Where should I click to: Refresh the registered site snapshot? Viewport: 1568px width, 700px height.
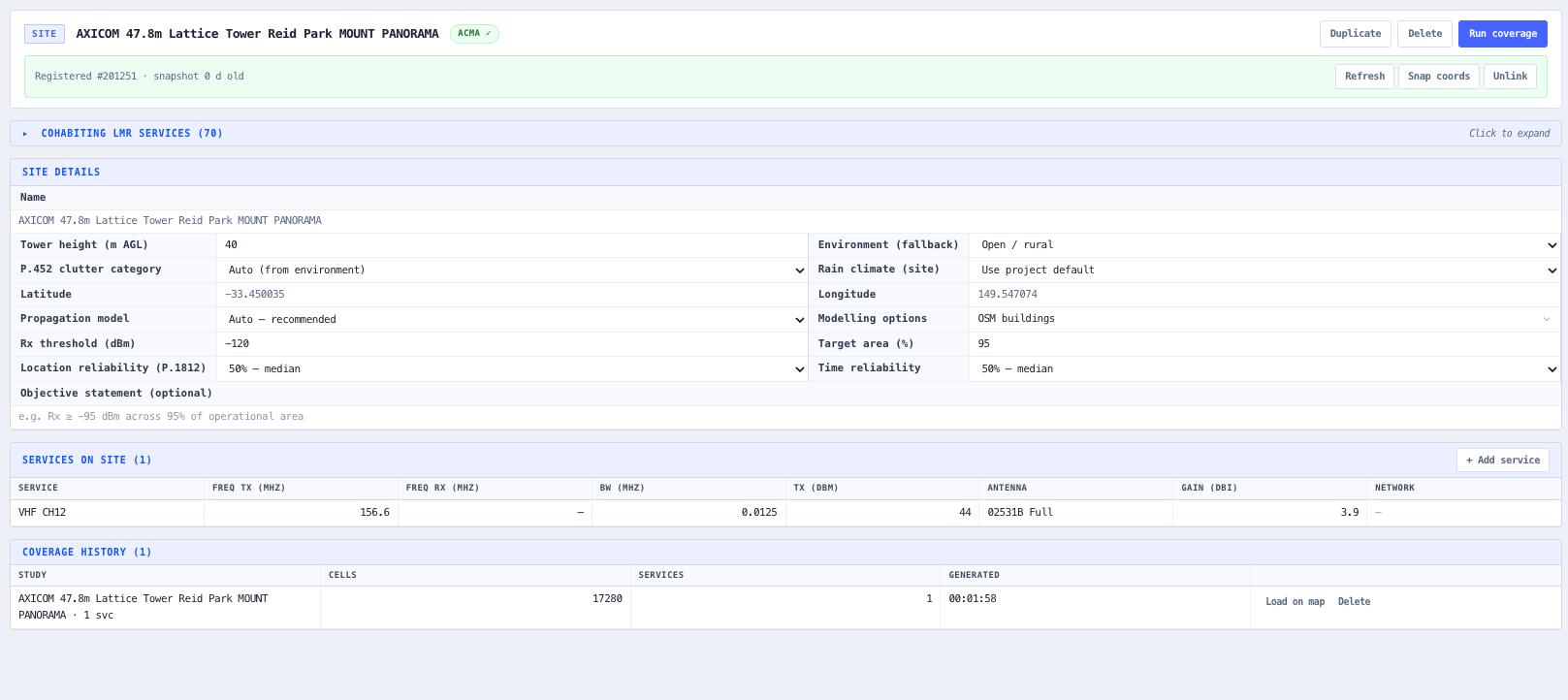click(1364, 77)
